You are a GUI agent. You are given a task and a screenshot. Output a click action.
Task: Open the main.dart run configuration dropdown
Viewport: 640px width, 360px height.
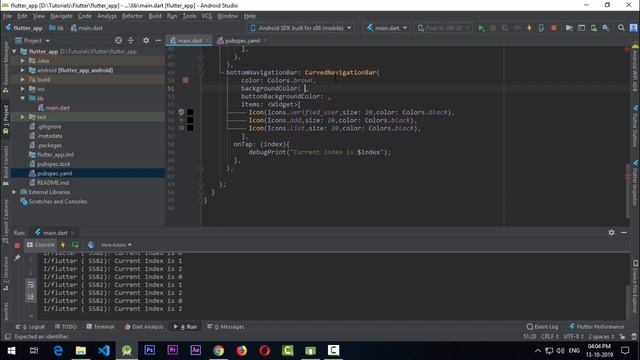pos(387,28)
